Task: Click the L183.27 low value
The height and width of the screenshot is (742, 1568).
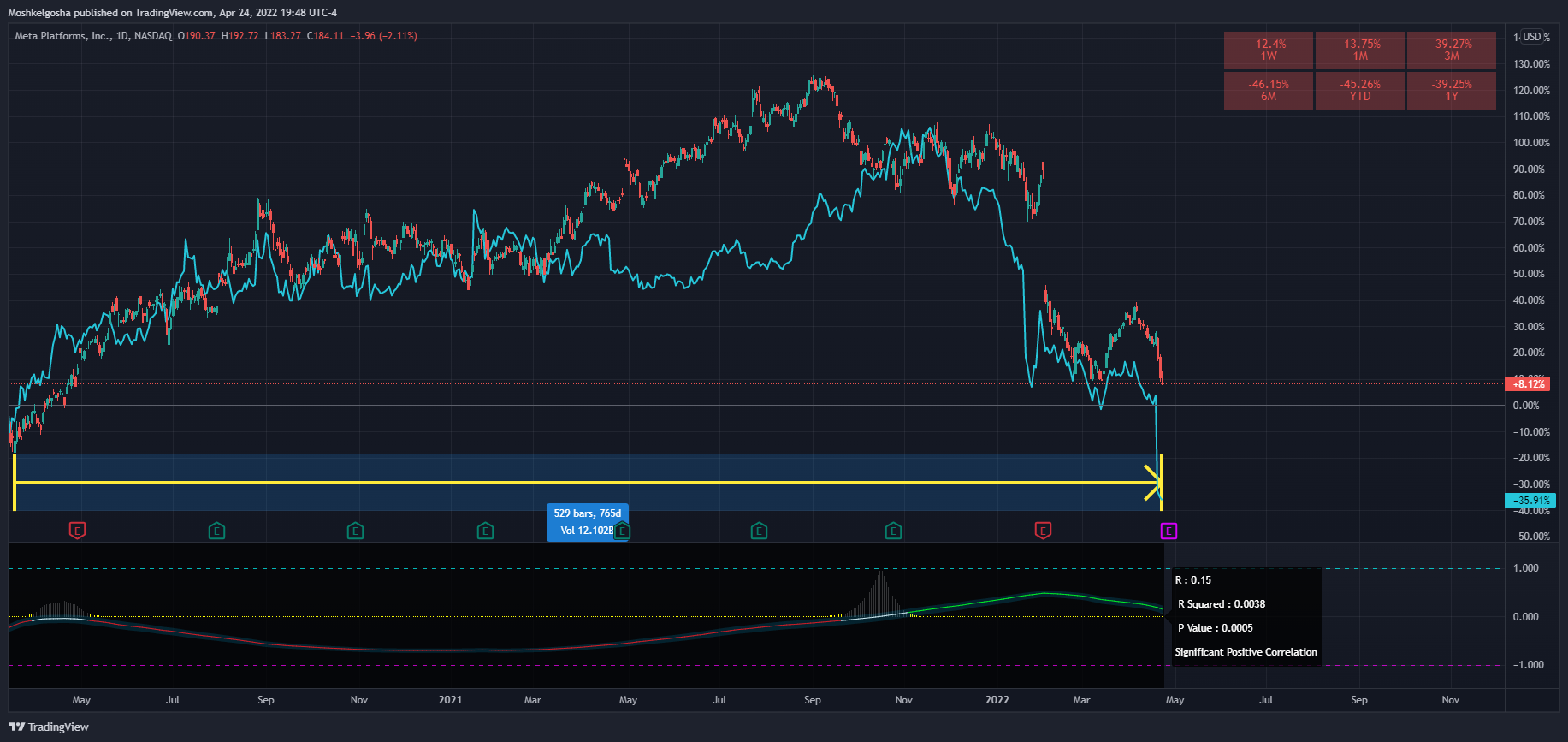Action: point(283,36)
